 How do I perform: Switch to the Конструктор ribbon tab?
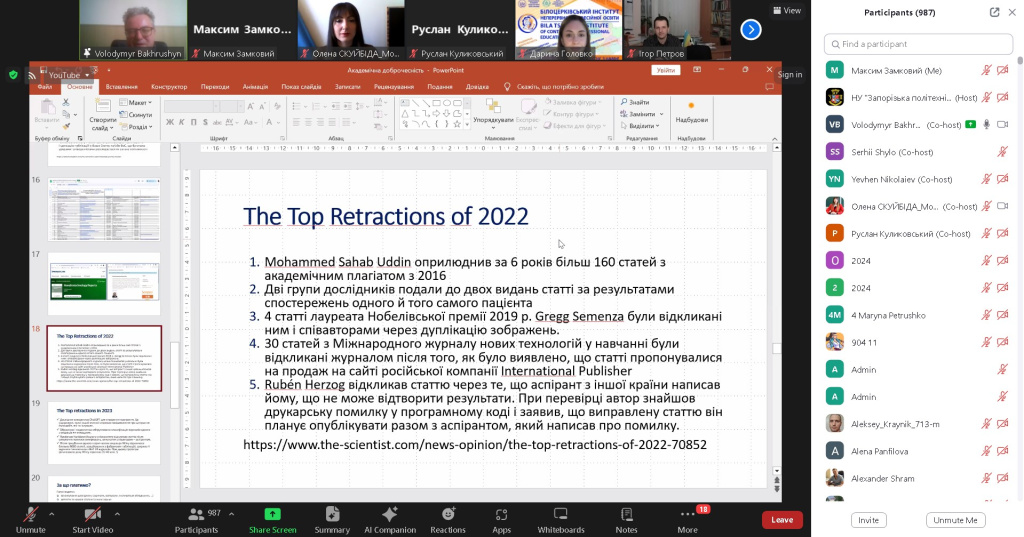pyautogui.click(x=169, y=86)
